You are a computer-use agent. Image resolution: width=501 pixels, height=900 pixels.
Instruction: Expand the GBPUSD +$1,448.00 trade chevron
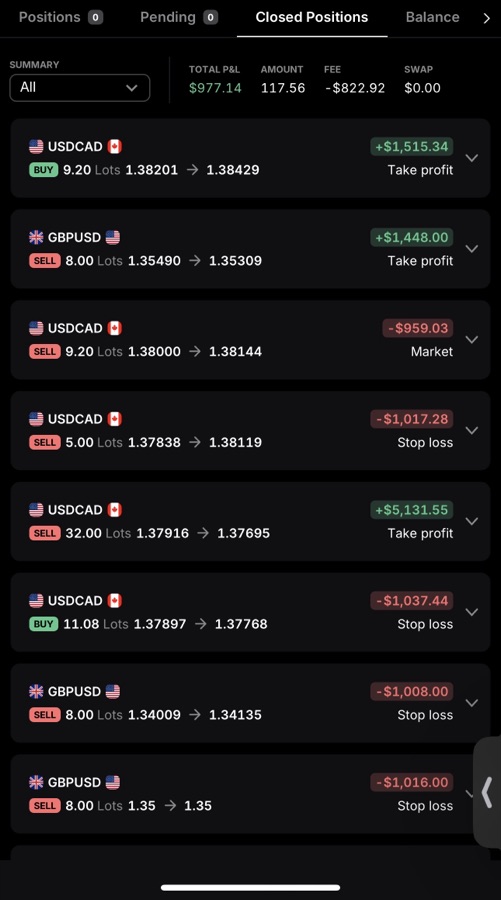[x=472, y=249]
